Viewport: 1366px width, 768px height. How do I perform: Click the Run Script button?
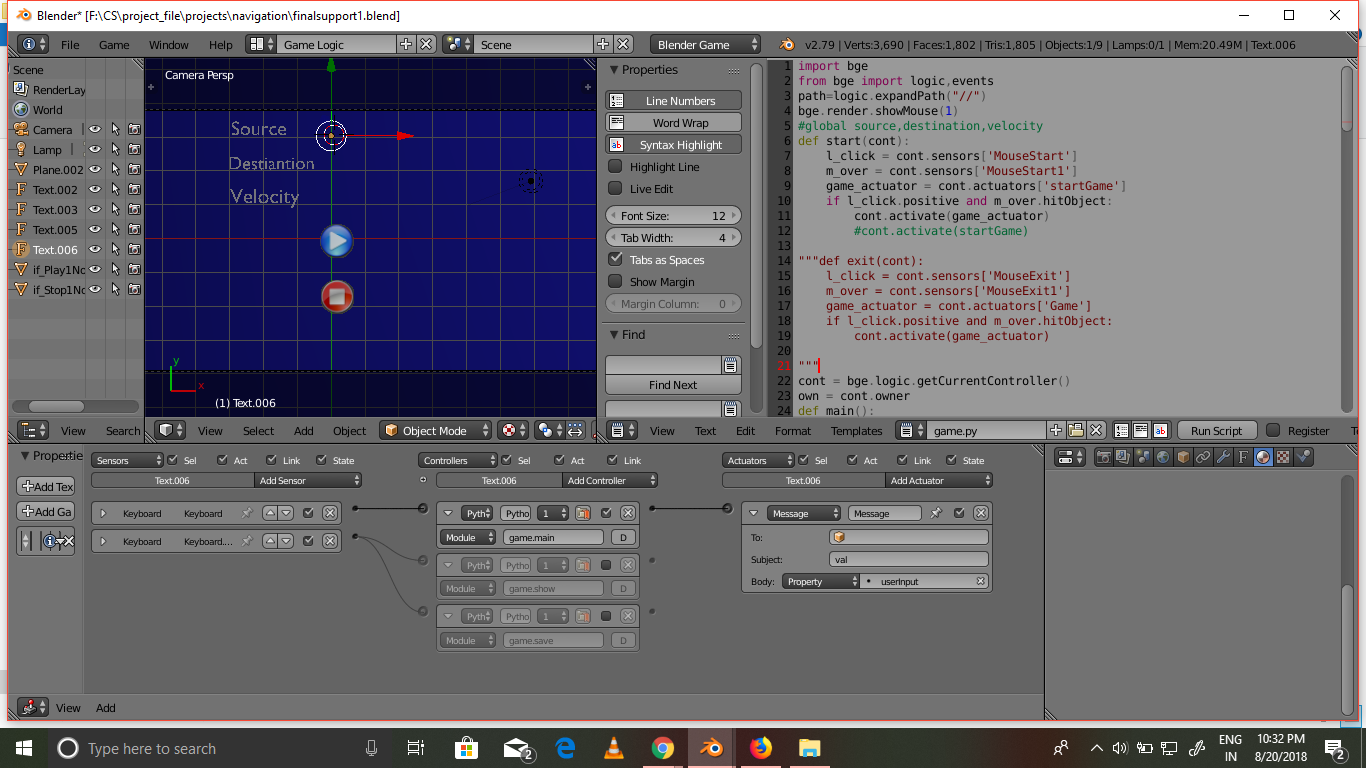tap(1216, 431)
